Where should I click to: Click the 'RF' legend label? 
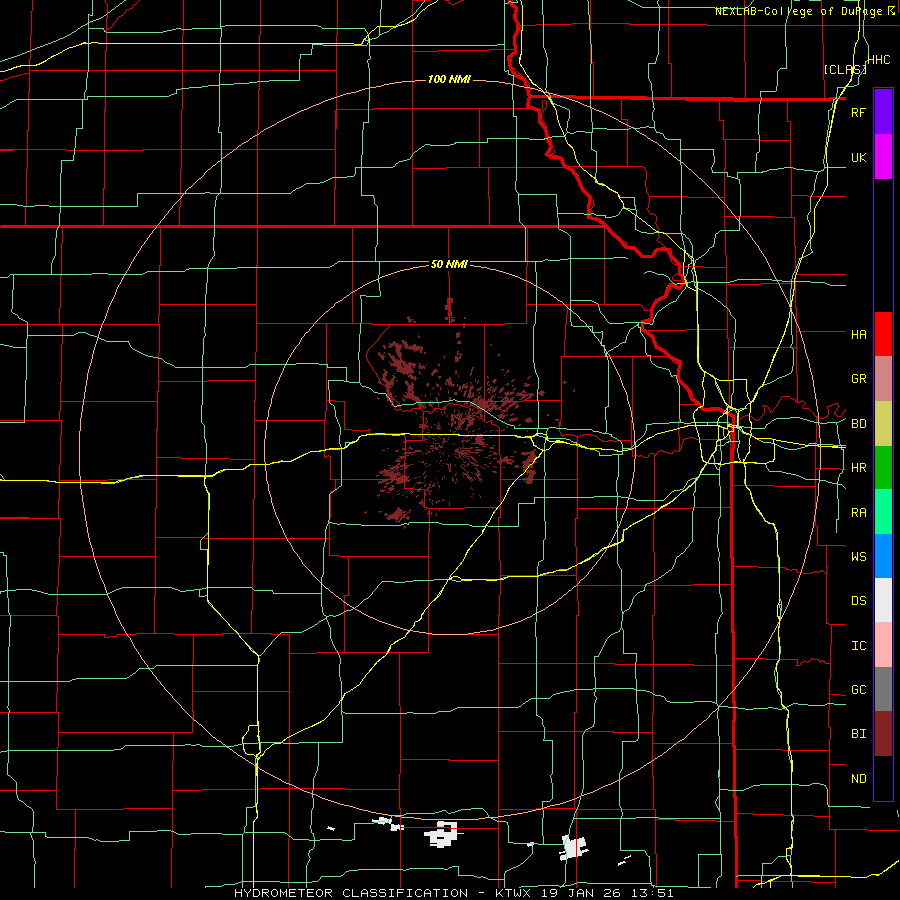pyautogui.click(x=858, y=112)
